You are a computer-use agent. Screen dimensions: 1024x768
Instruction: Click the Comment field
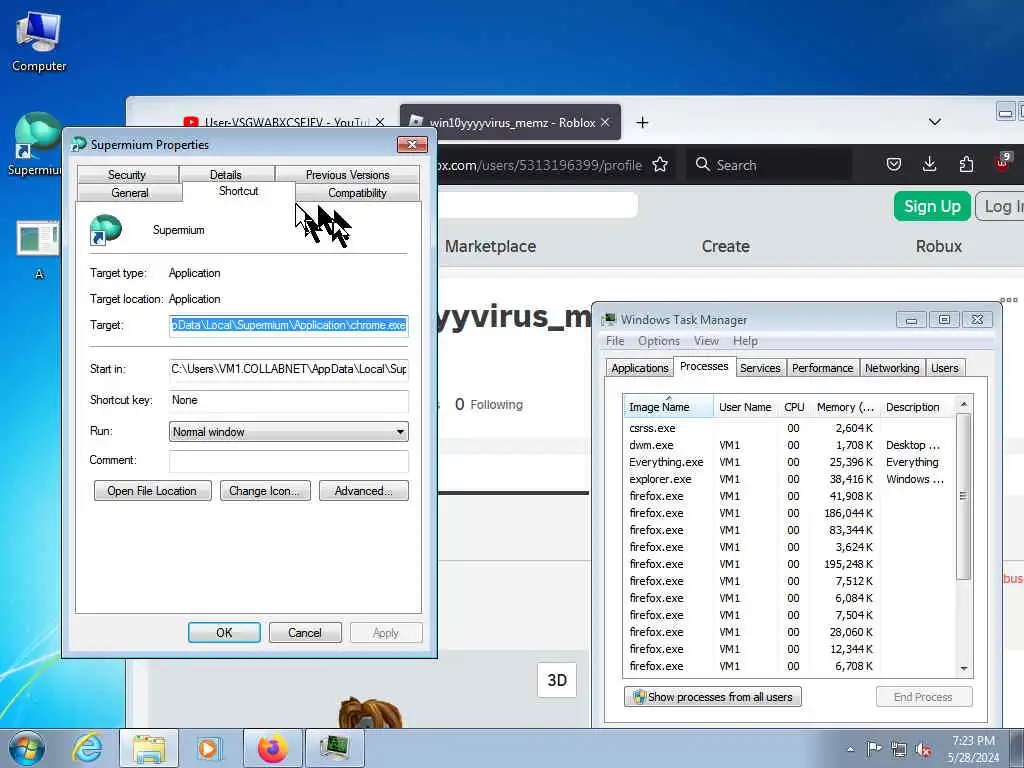tap(289, 461)
